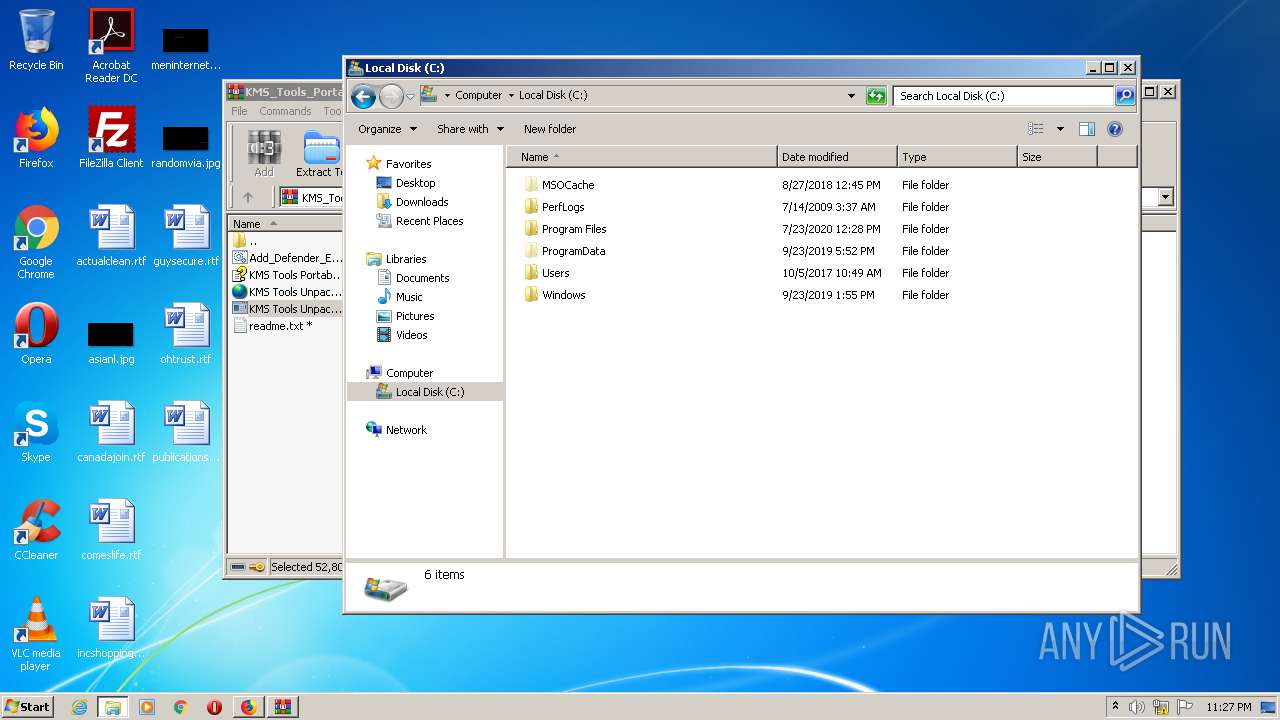Click the volume tray icon
Screen dimensions: 1280x720
pos(1137,707)
